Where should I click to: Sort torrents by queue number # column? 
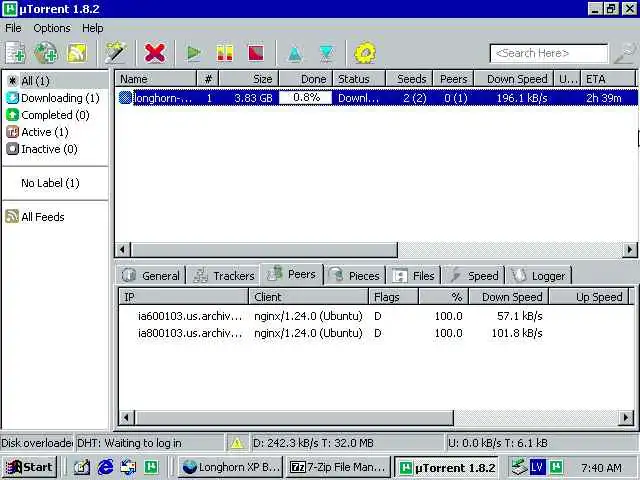point(208,79)
